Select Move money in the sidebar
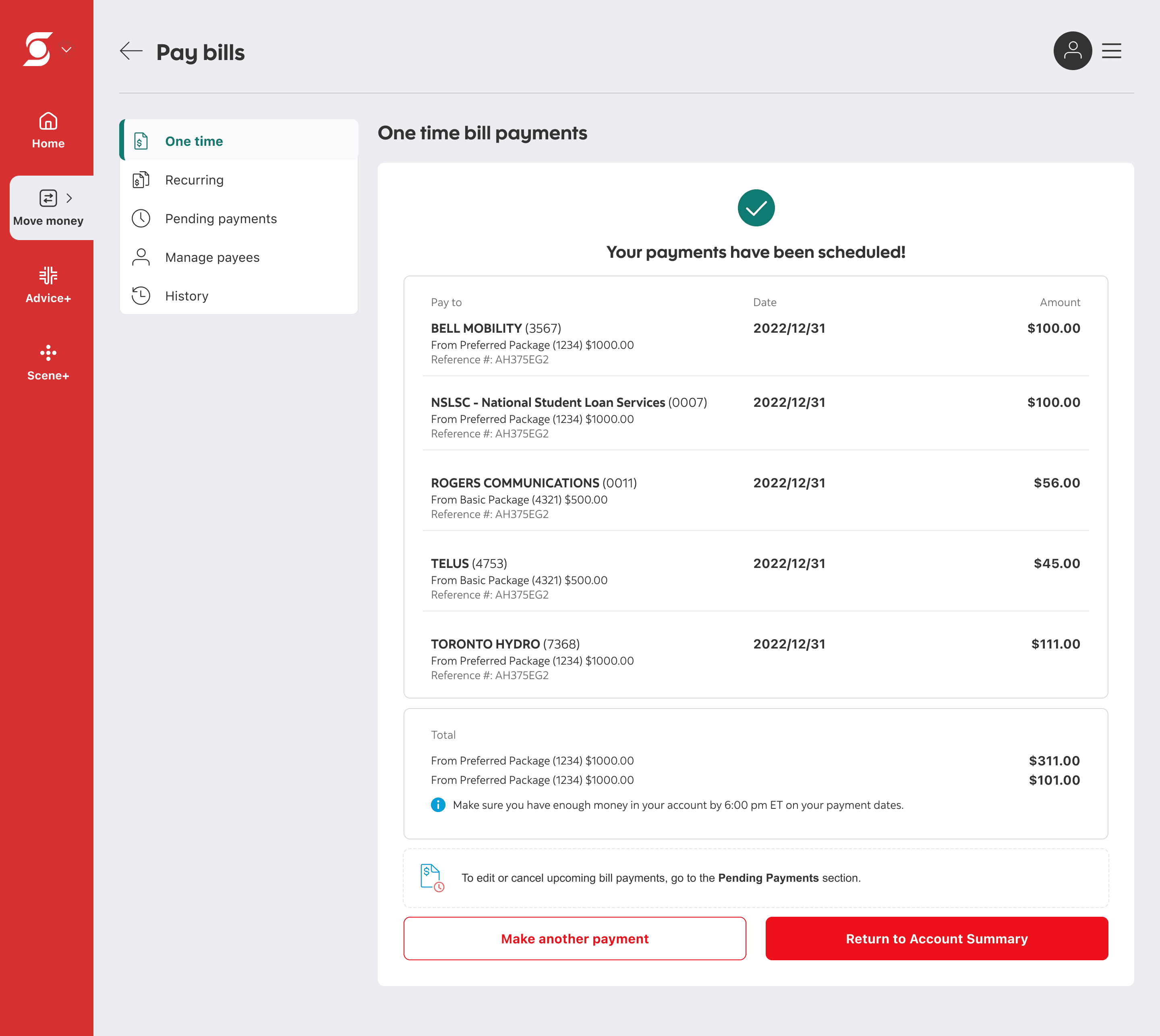 [x=48, y=208]
